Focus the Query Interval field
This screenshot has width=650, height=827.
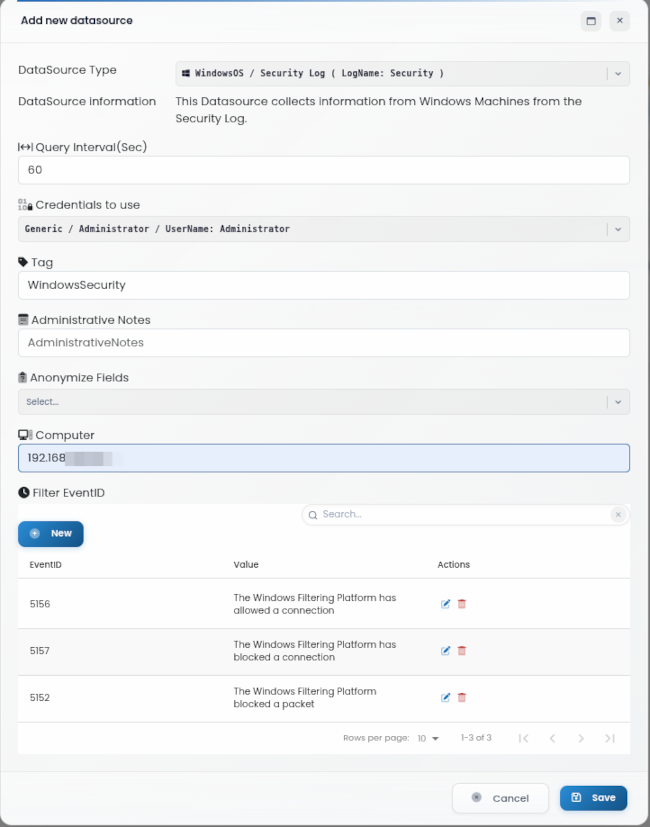324,170
